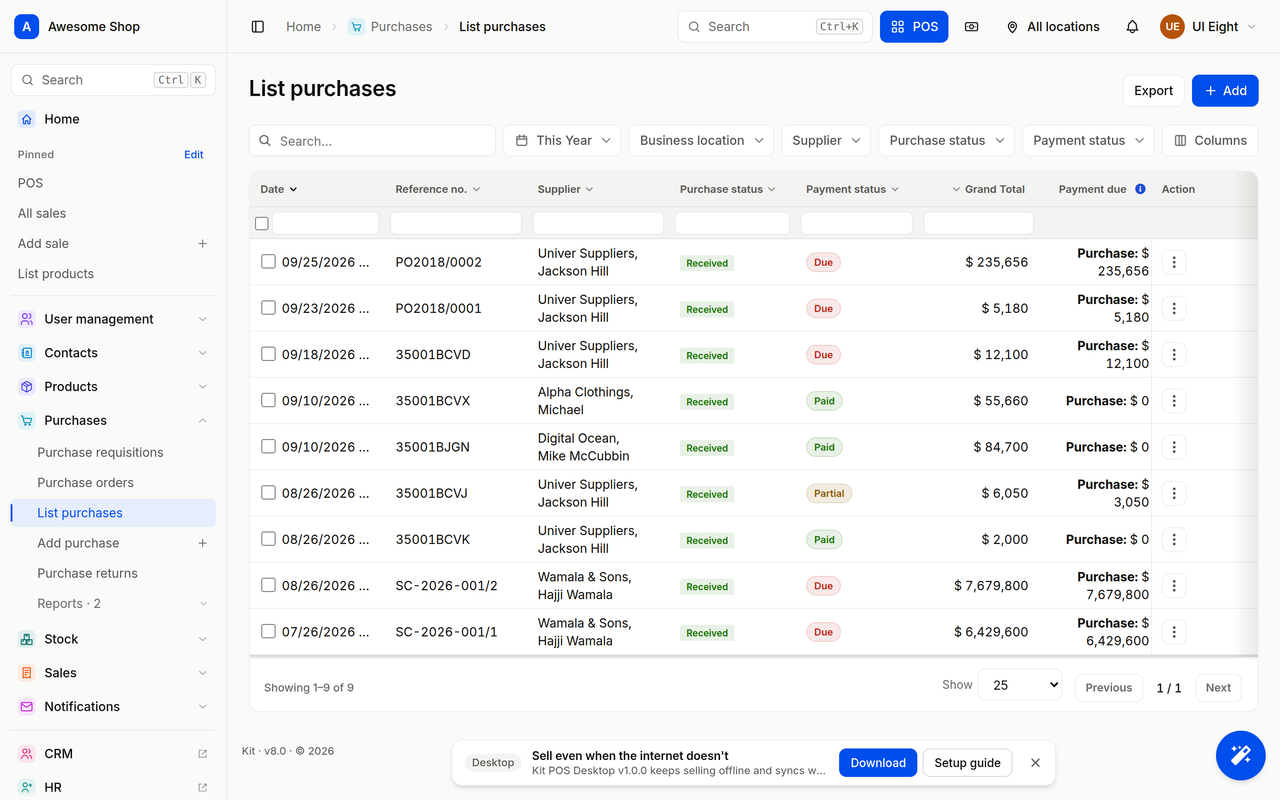Click the Home icon in sidebar
The image size is (1280, 800).
(x=27, y=119)
